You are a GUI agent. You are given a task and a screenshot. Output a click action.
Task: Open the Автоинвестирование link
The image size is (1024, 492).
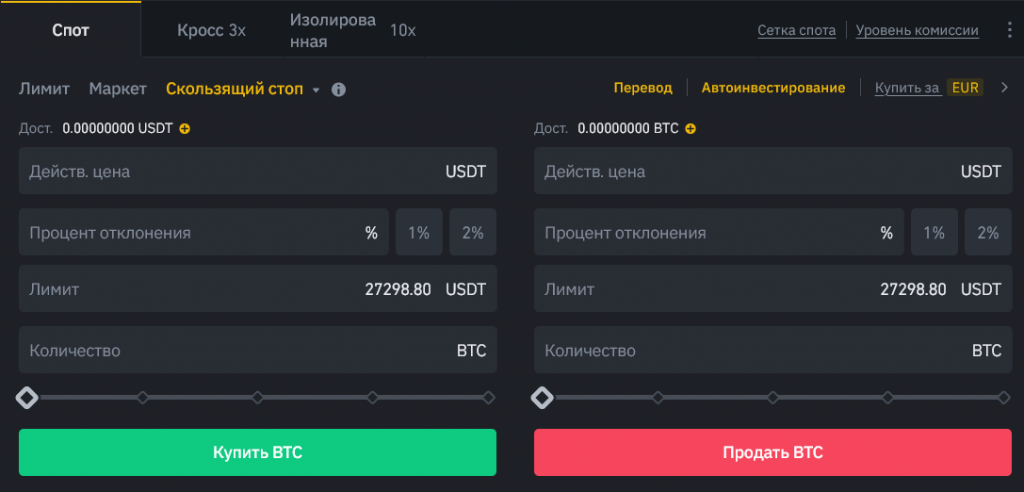point(773,88)
